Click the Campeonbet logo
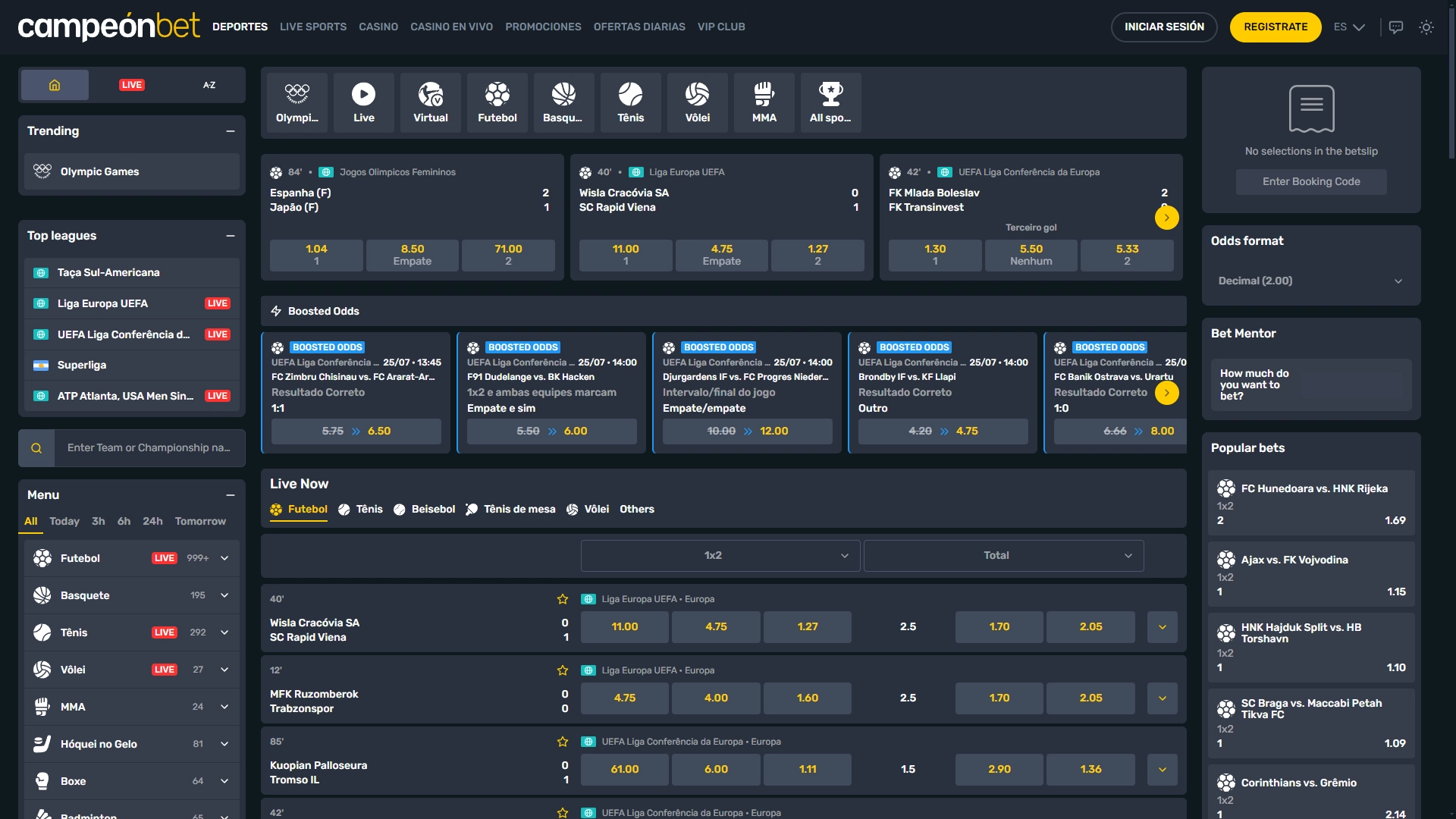This screenshot has width=1456, height=819. click(108, 27)
